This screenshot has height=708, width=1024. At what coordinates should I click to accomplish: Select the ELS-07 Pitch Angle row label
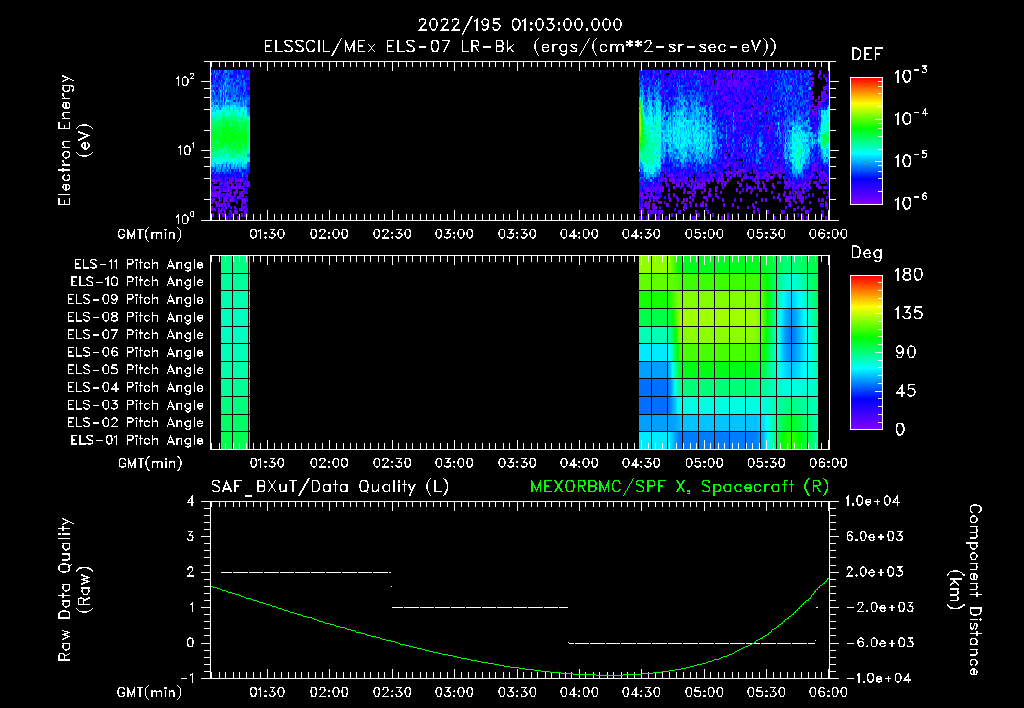pos(136,334)
